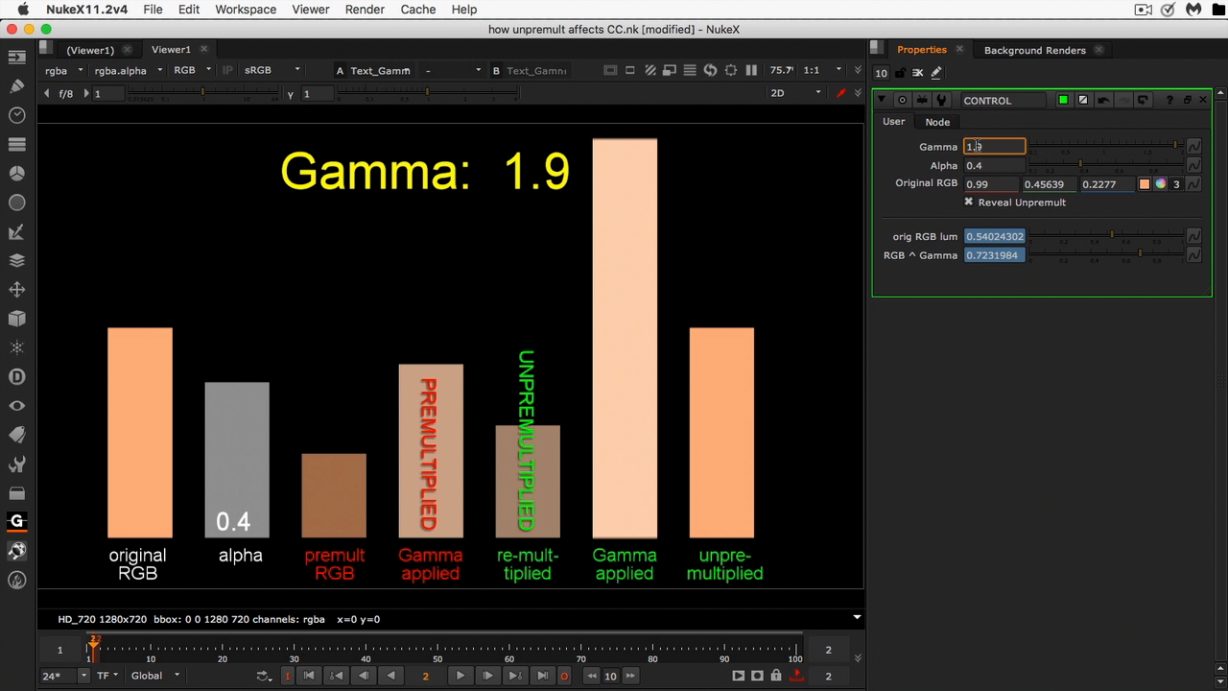The width and height of the screenshot is (1228, 691).
Task: Click the Transform arrows icon in the left toolbar
Action: click(x=16, y=289)
